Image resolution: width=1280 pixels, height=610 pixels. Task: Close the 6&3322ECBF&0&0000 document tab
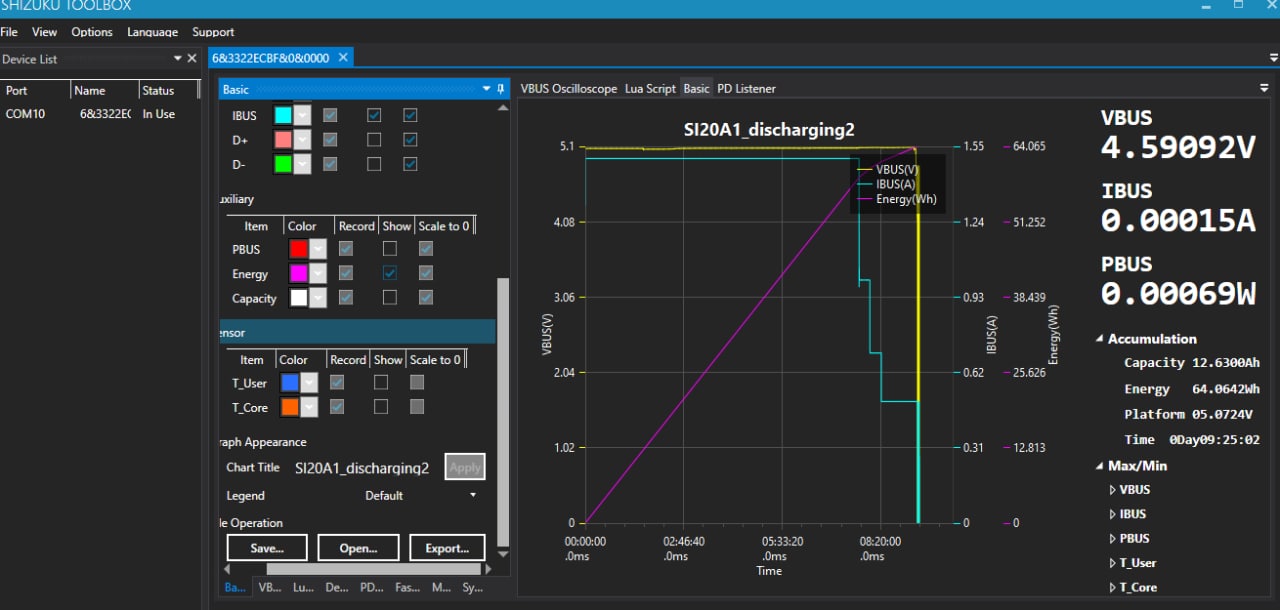click(x=343, y=57)
